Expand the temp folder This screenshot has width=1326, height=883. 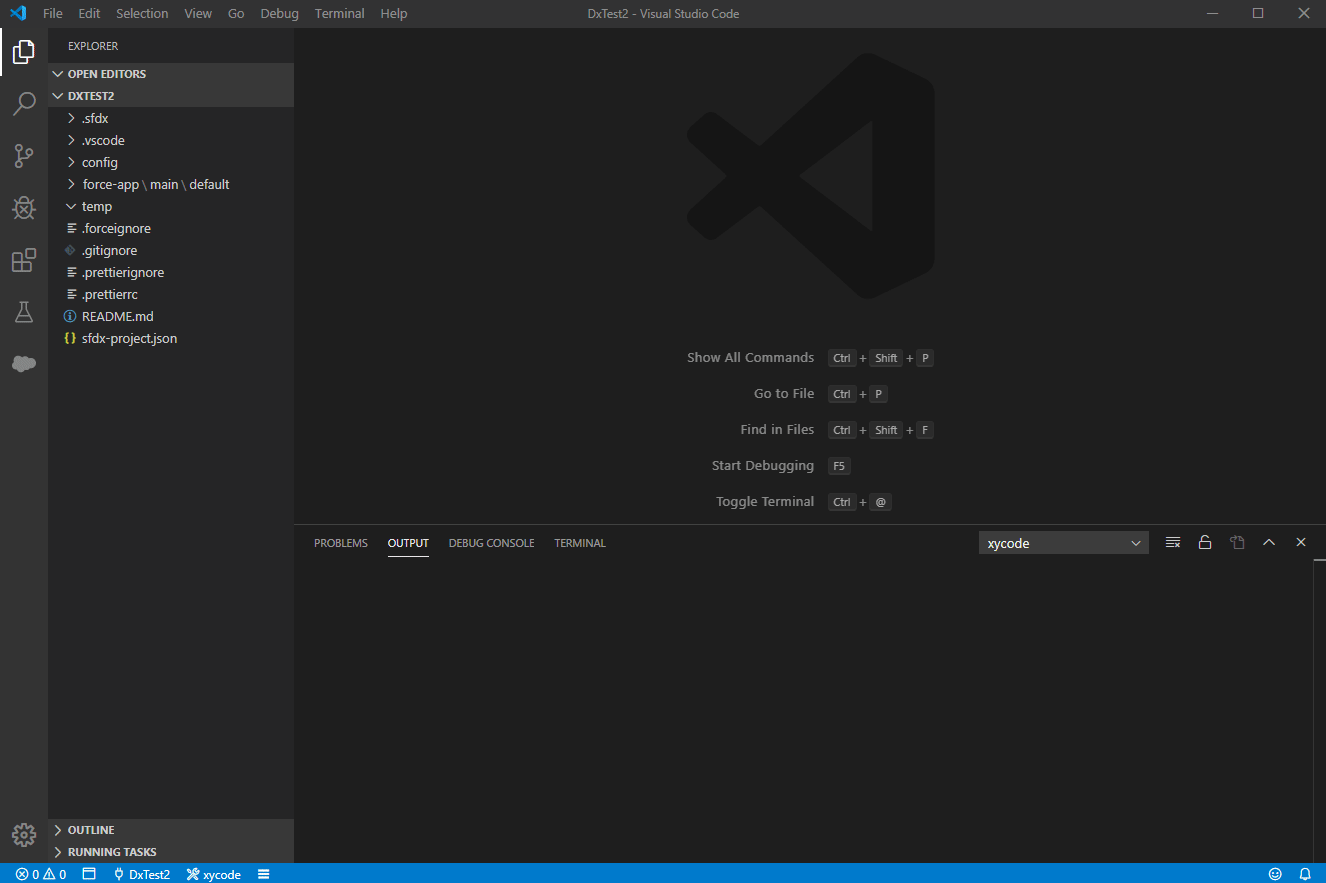(171, 206)
